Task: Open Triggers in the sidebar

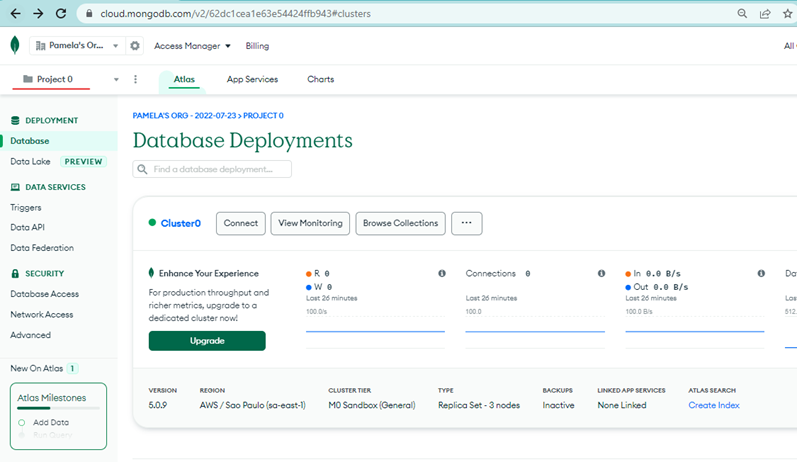Action: 26,207
